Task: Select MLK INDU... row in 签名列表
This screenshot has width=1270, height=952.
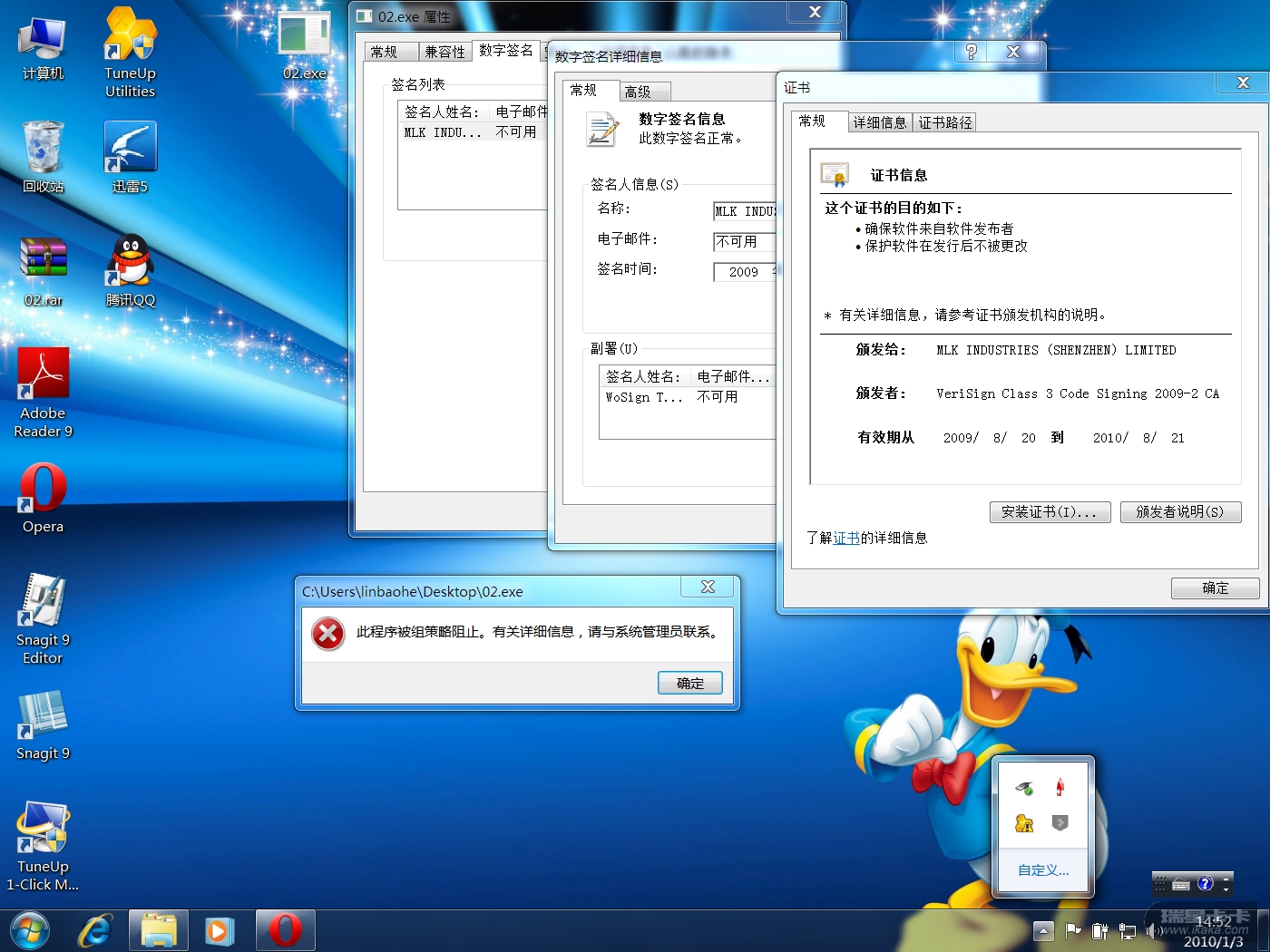Action: coord(473,132)
